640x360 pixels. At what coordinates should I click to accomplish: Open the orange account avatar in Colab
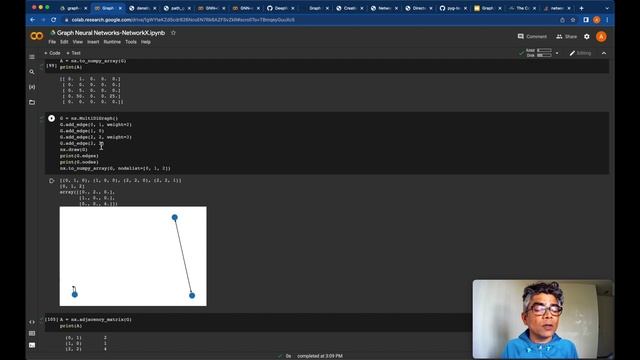pyautogui.click(x=601, y=36)
